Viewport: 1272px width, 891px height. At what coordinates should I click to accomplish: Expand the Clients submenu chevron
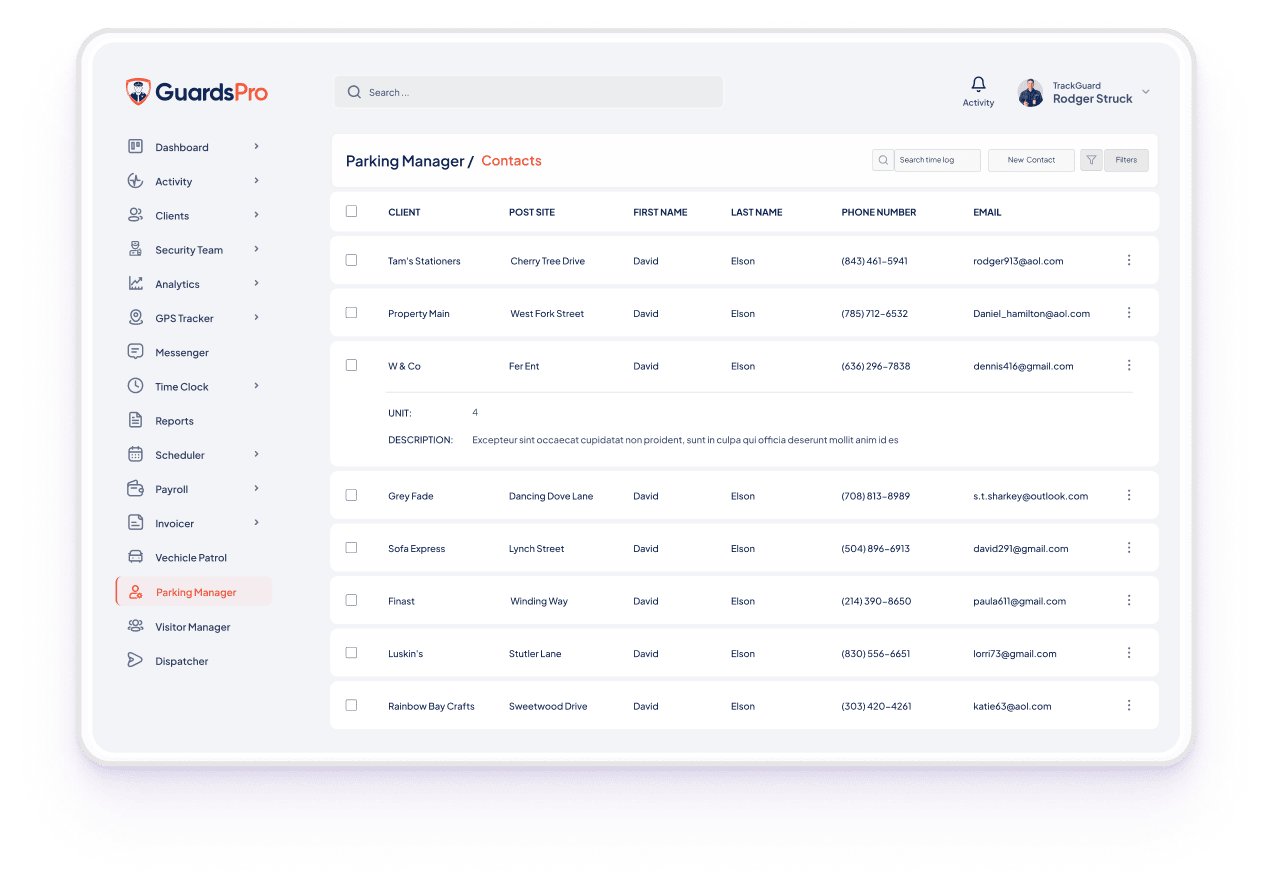(256, 215)
